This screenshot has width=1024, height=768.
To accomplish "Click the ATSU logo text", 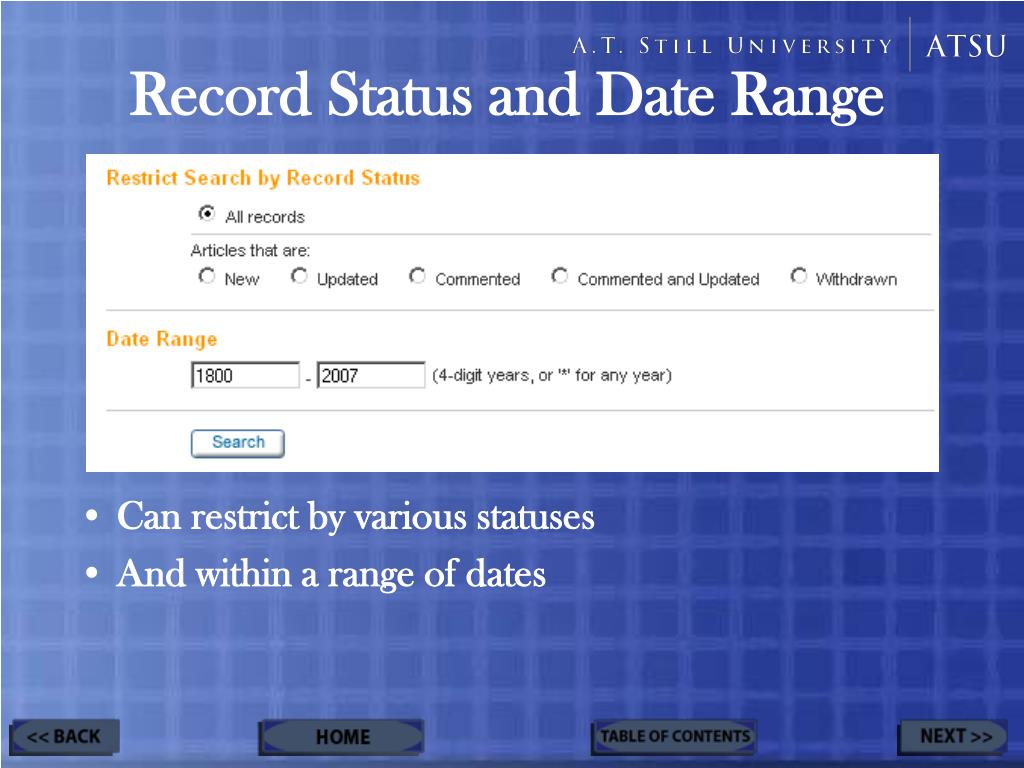I will coord(966,46).
